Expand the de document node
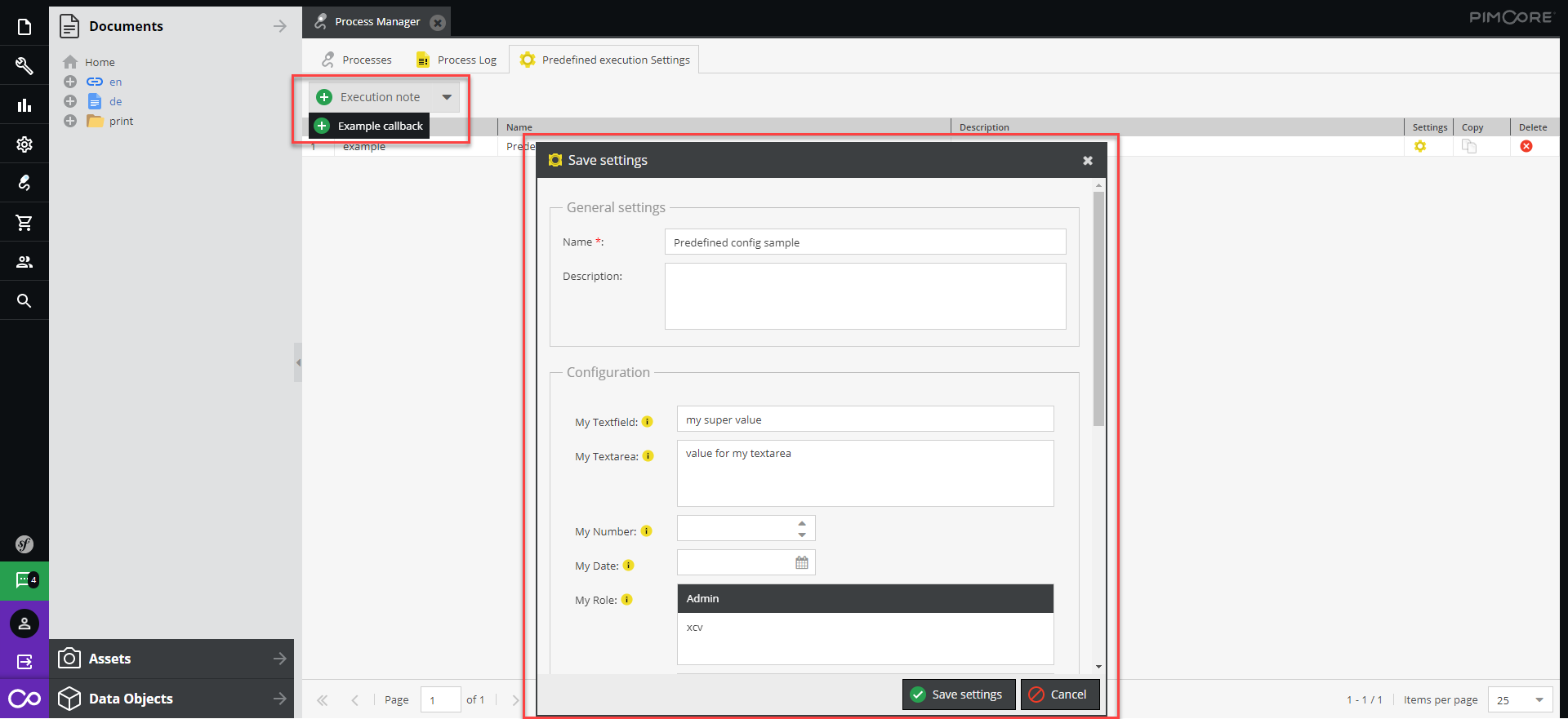This screenshot has height=719, width=1568. pyautogui.click(x=70, y=101)
